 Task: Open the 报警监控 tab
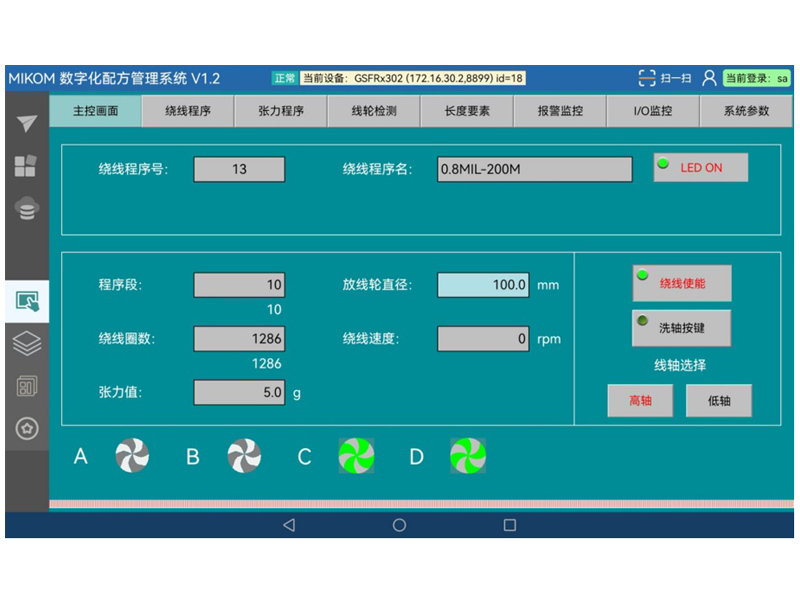[x=560, y=111]
